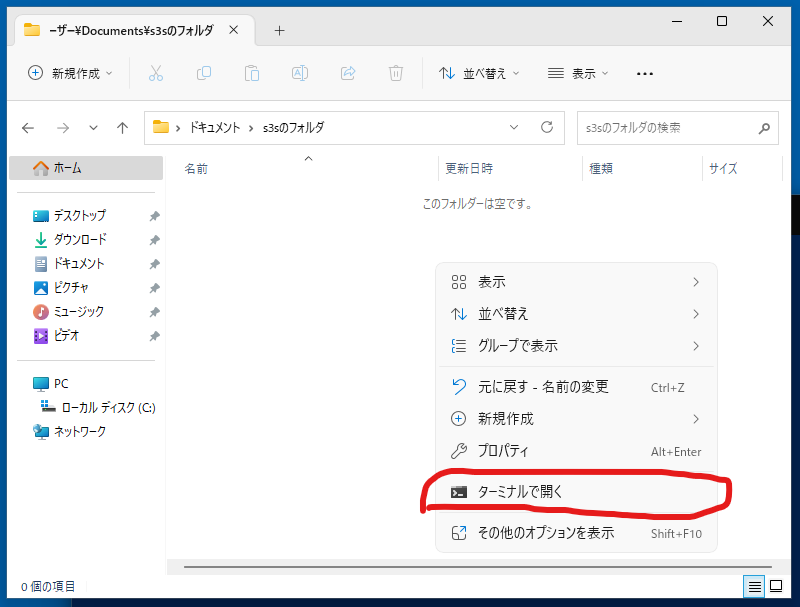This screenshot has width=800, height=607.
Task: Click the Paste clipboard icon
Action: [252, 73]
